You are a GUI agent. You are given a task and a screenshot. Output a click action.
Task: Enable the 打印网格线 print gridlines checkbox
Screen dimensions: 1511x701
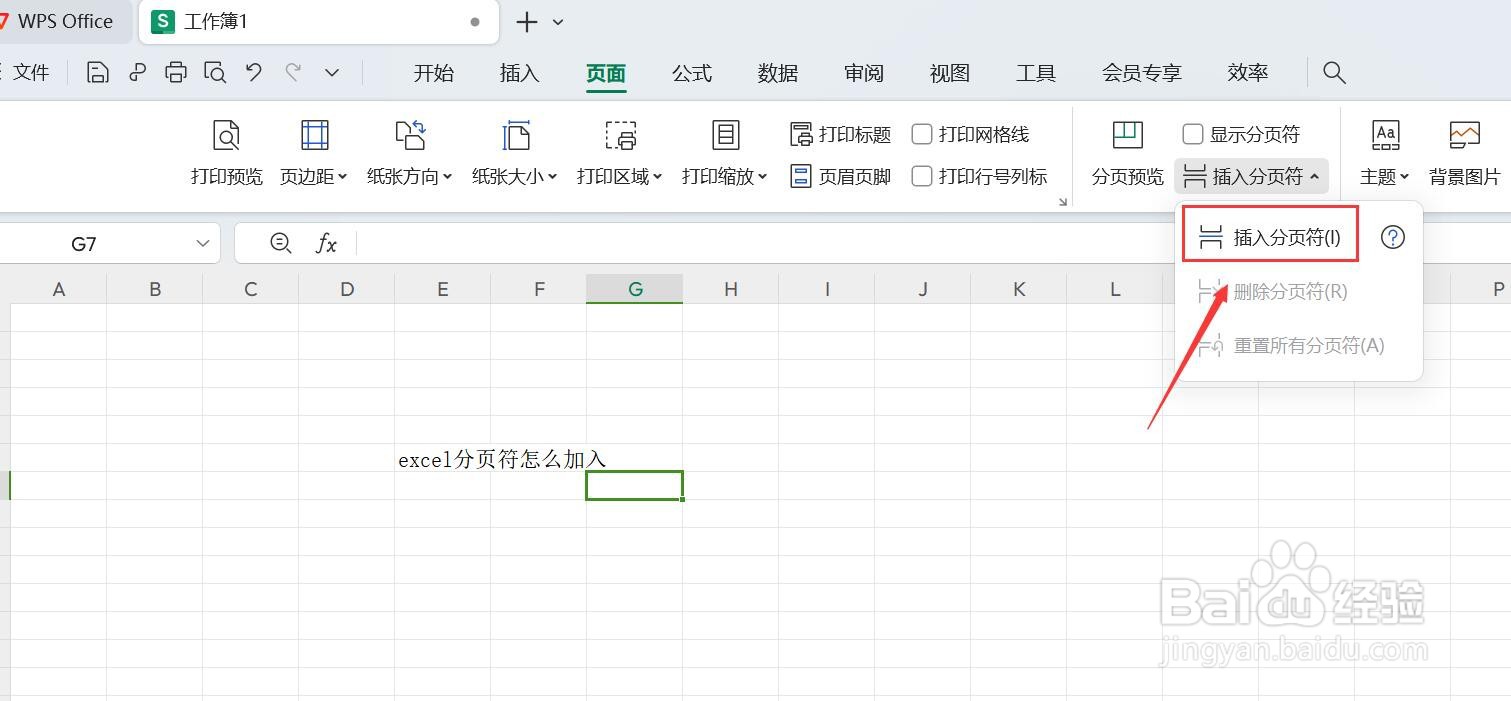point(921,133)
